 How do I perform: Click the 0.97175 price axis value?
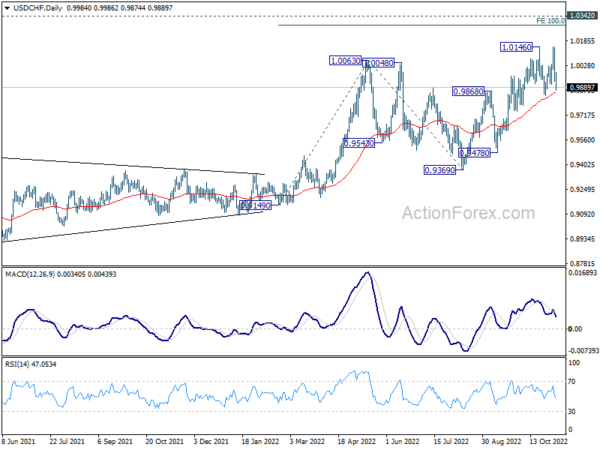click(582, 115)
